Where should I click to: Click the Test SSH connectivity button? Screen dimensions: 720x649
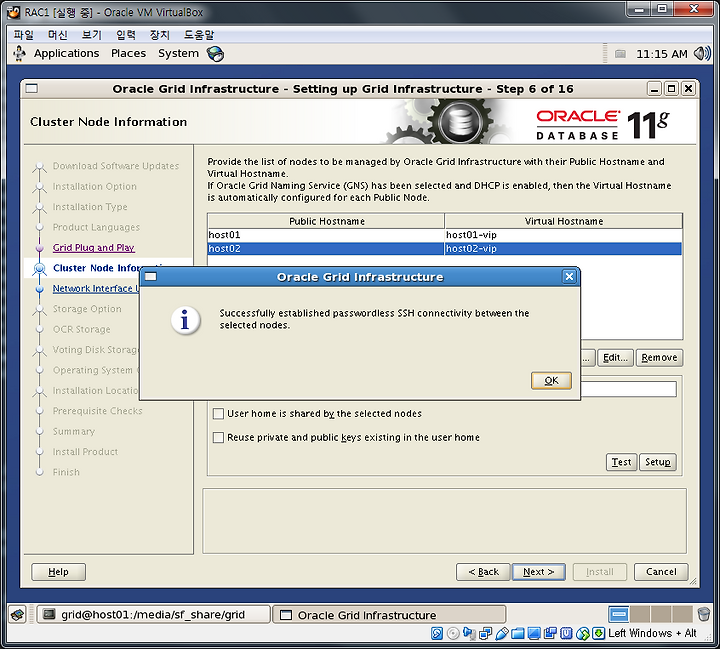click(x=621, y=462)
